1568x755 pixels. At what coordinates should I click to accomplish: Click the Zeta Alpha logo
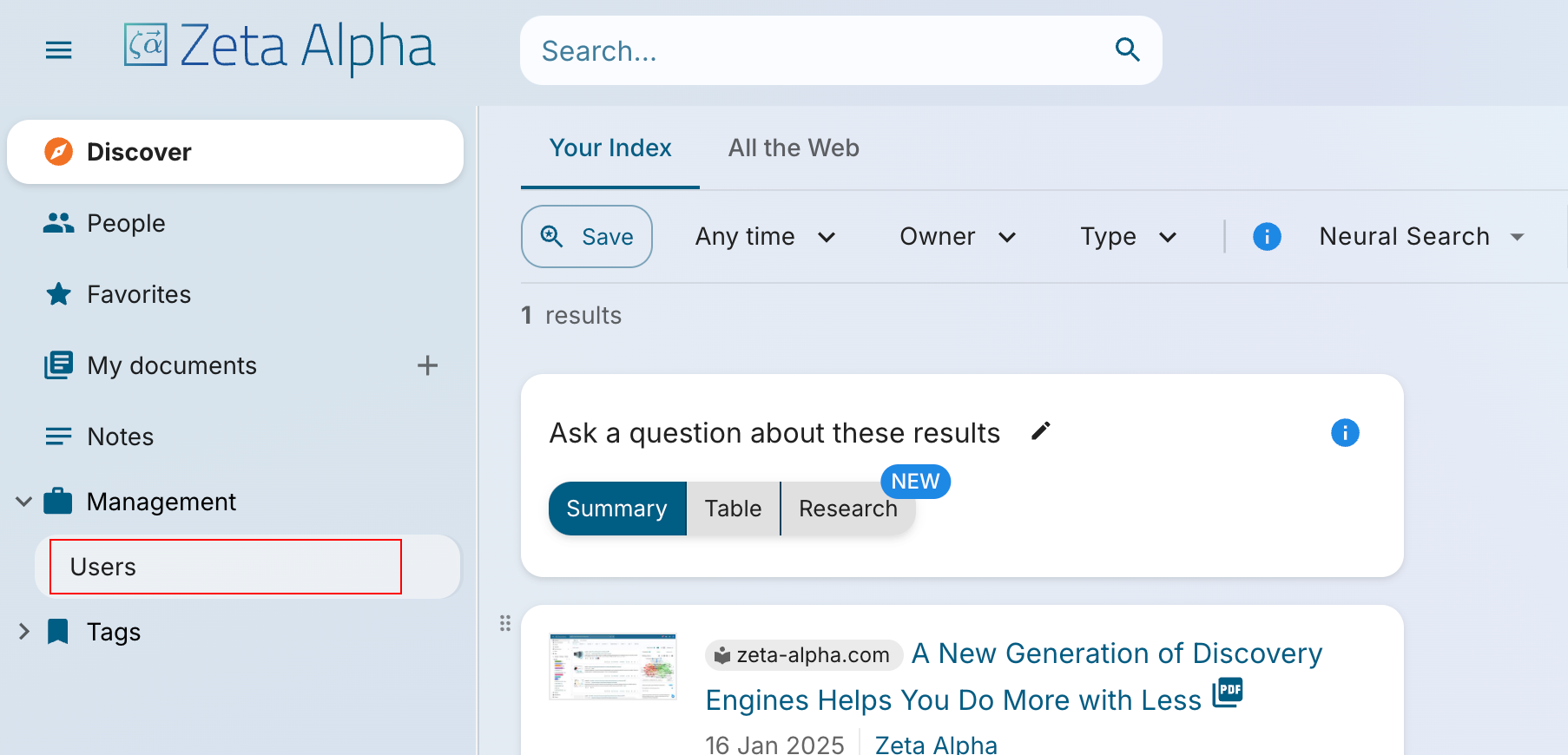click(280, 47)
